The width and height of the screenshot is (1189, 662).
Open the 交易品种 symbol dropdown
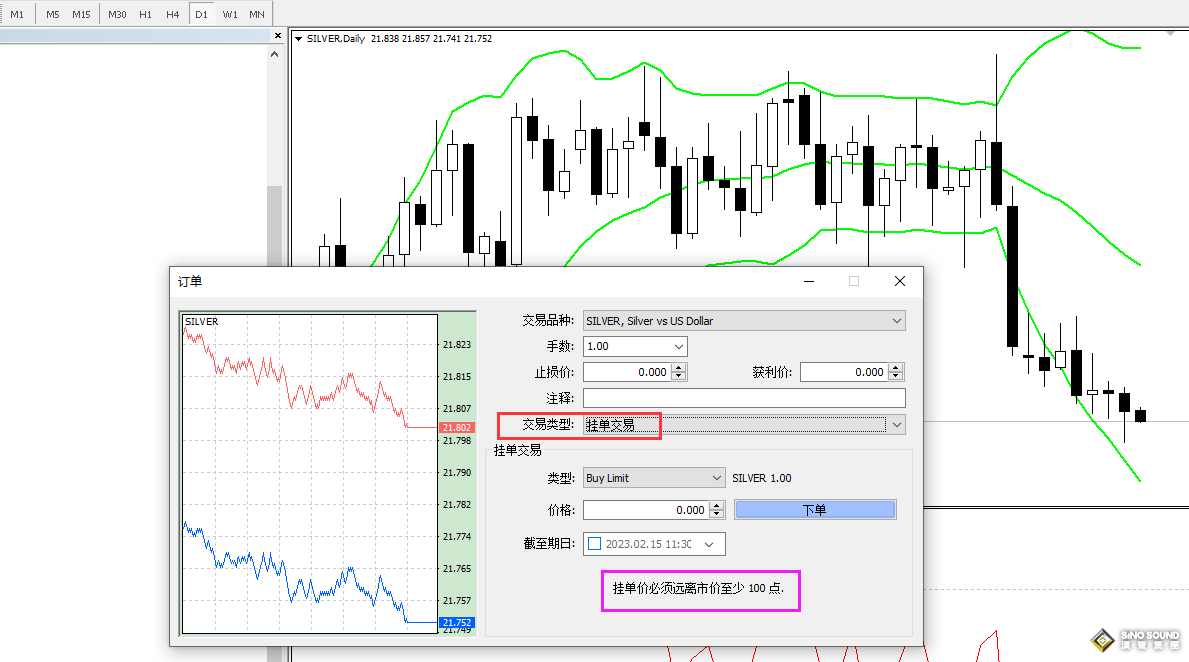[x=896, y=321]
